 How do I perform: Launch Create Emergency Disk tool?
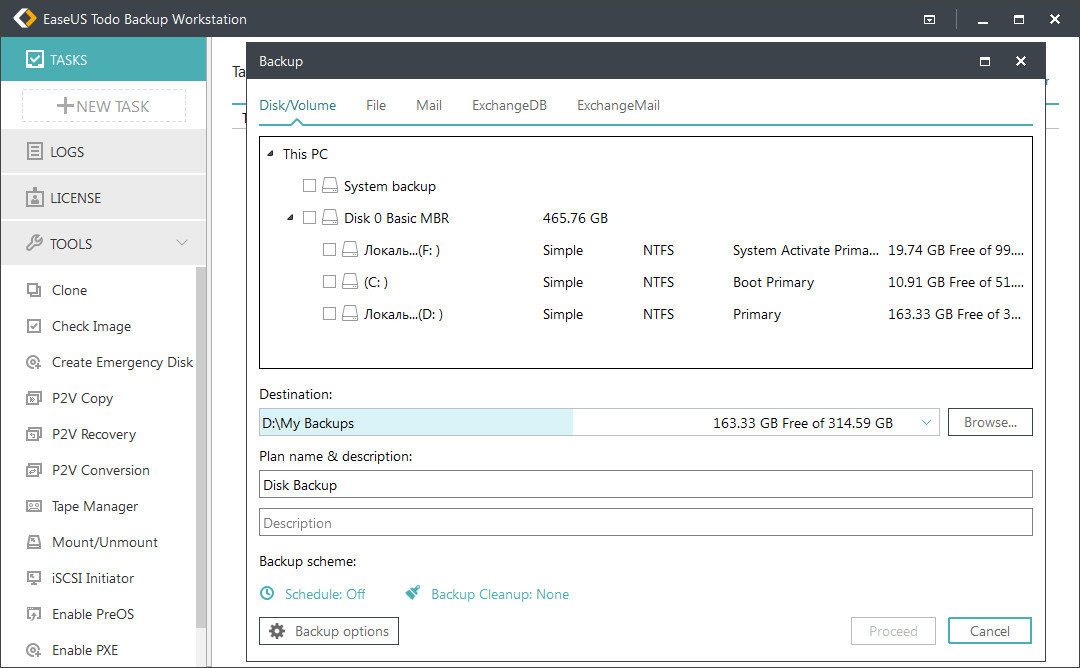click(x=122, y=362)
